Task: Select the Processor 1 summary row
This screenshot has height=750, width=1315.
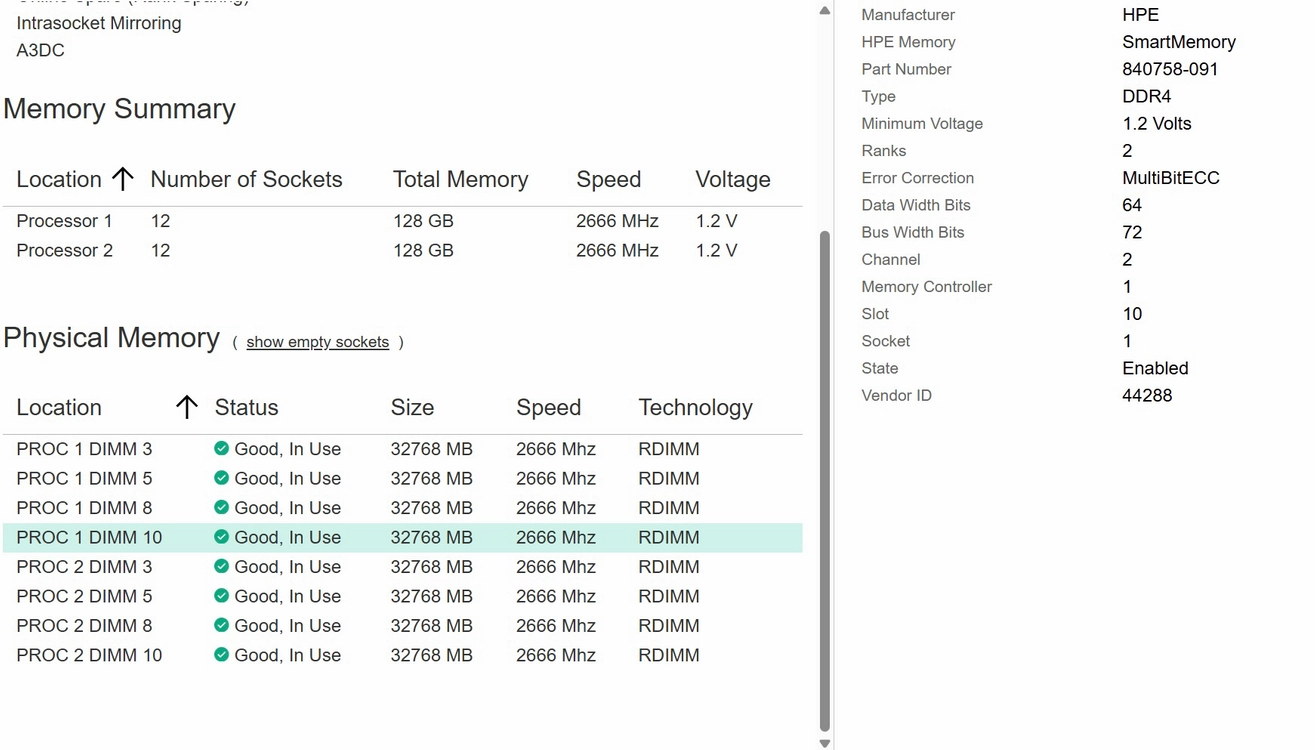Action: click(402, 221)
